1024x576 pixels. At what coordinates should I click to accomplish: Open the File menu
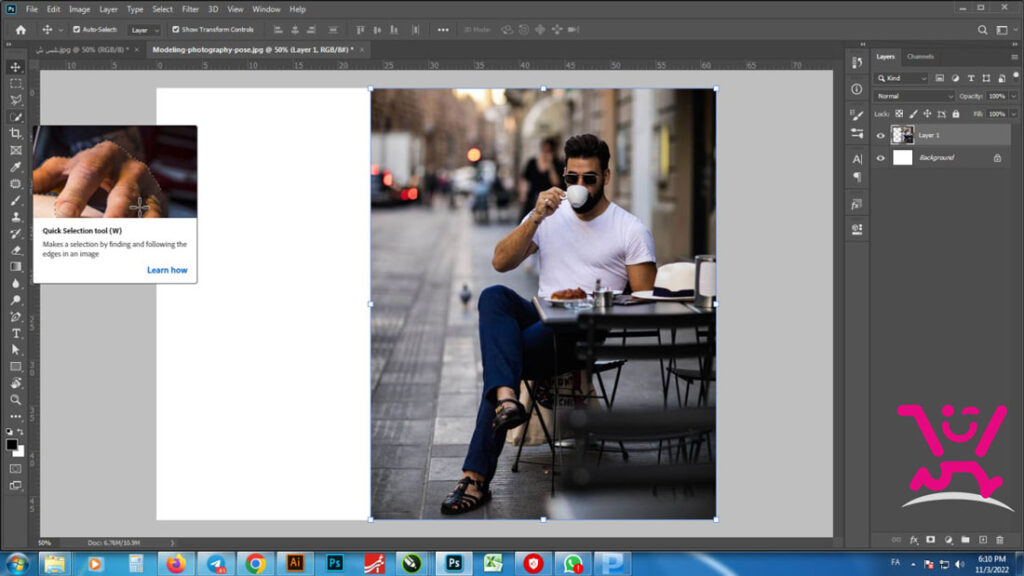click(31, 9)
